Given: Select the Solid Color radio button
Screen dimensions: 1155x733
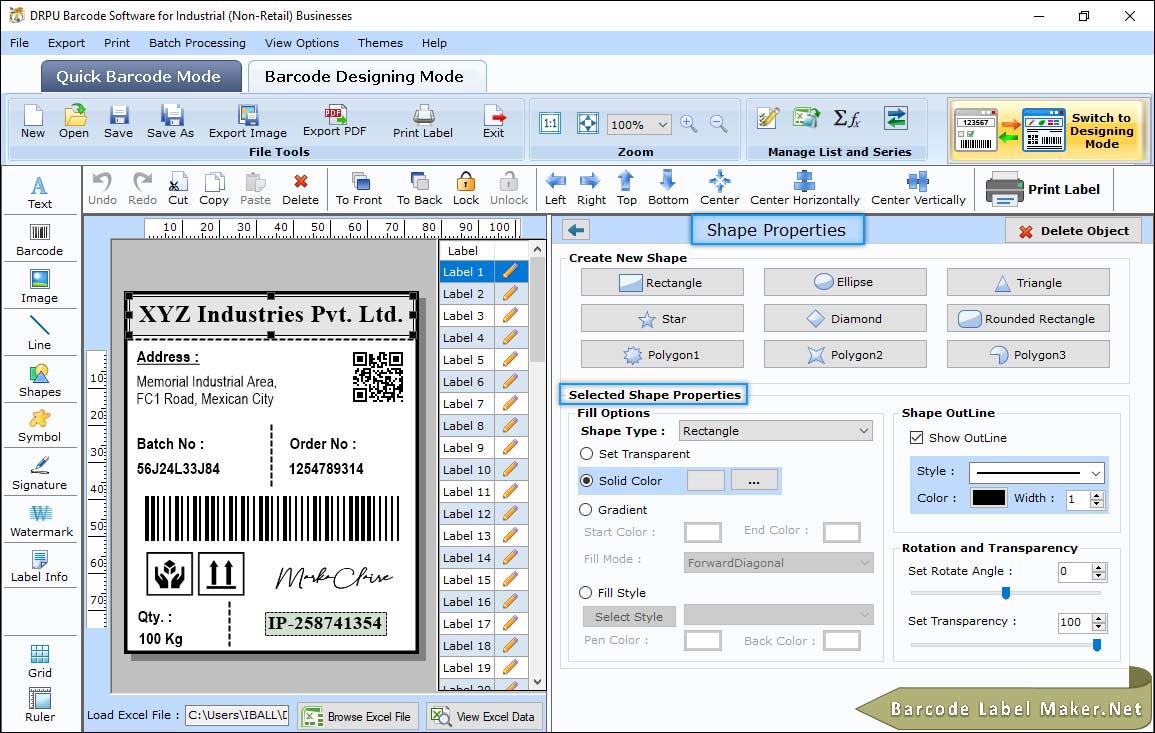Looking at the screenshot, I should pyautogui.click(x=586, y=480).
